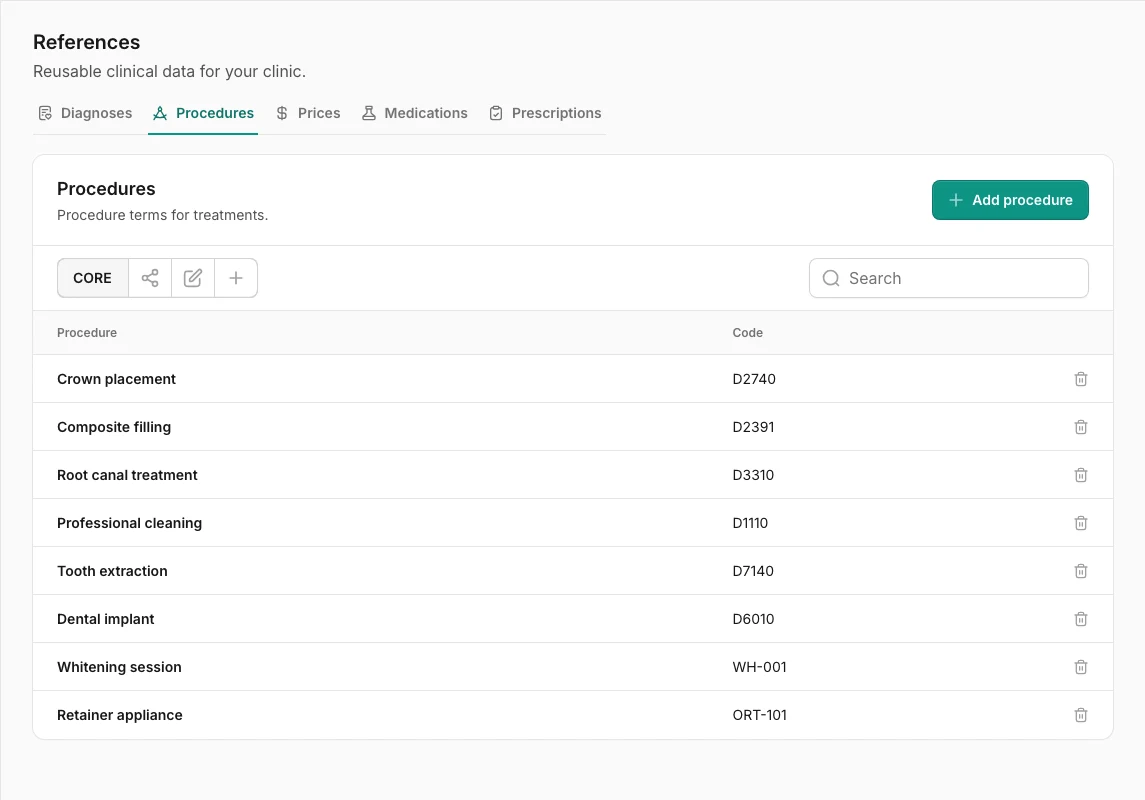Switch to the Procedures tab

[x=203, y=113]
